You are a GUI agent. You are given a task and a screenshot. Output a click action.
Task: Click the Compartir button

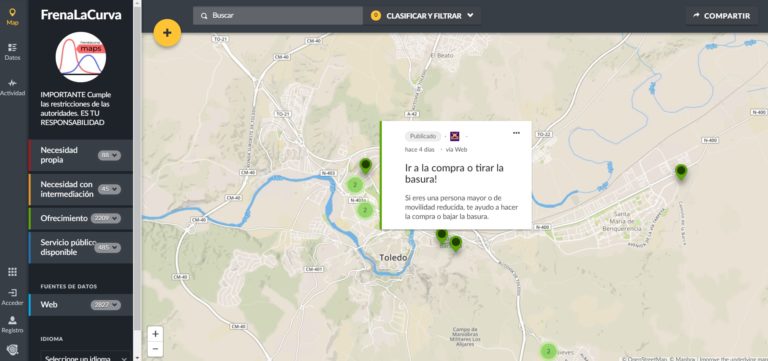click(x=721, y=16)
